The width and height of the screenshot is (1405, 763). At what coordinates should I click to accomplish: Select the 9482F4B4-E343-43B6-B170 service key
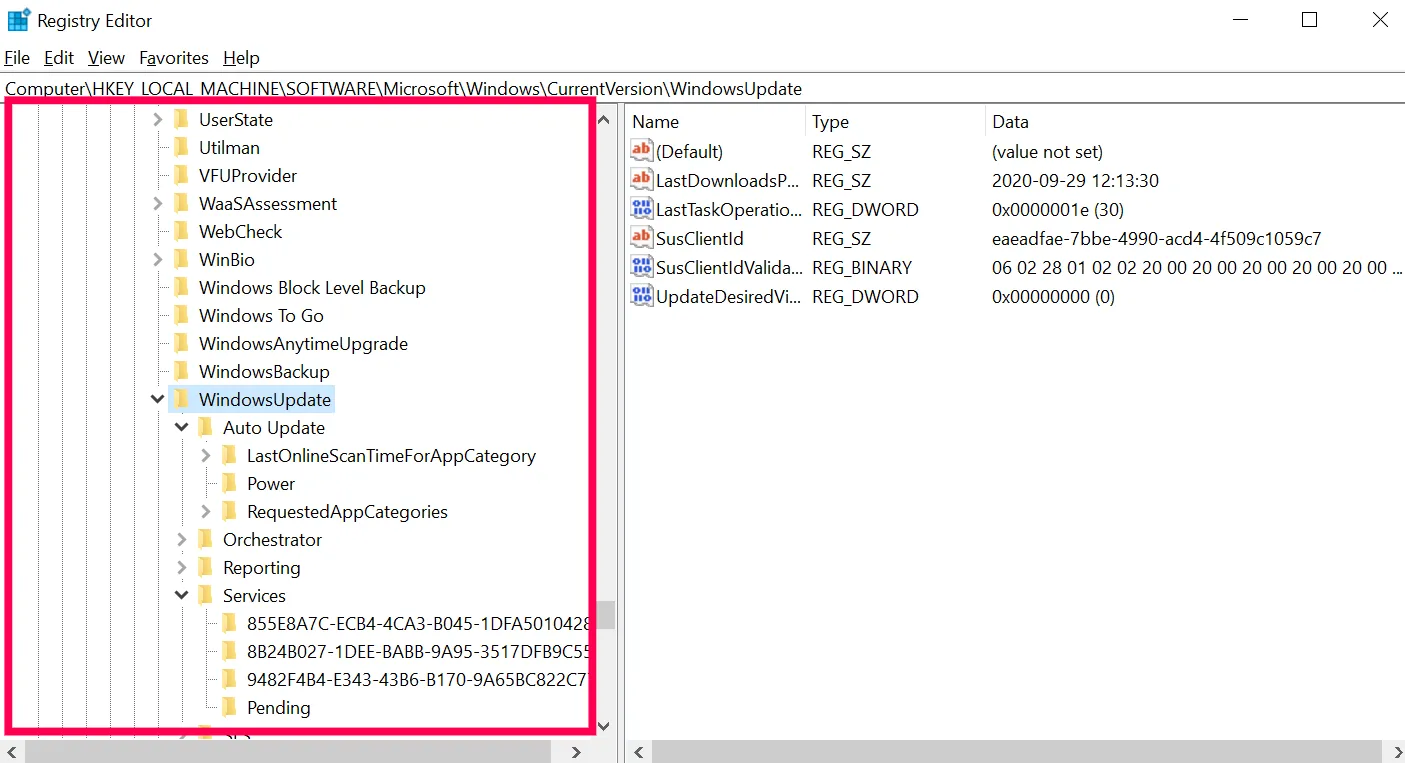tap(418, 680)
